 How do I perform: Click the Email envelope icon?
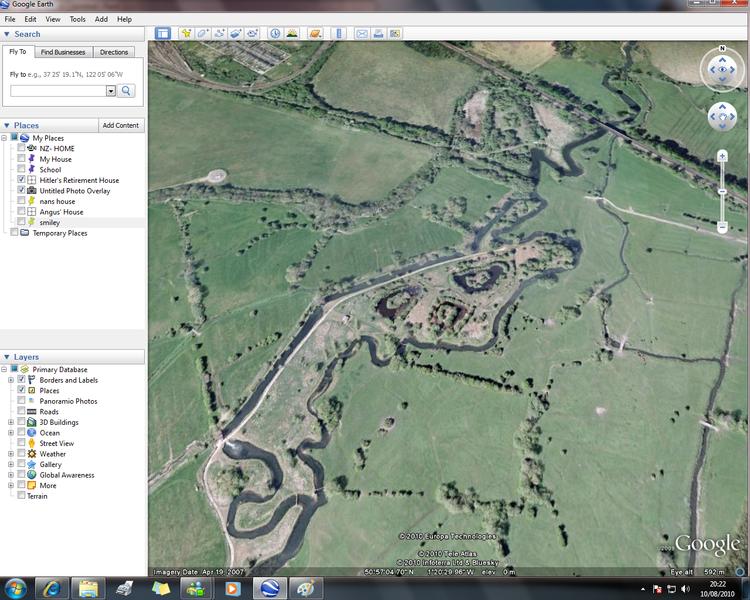coord(362,33)
